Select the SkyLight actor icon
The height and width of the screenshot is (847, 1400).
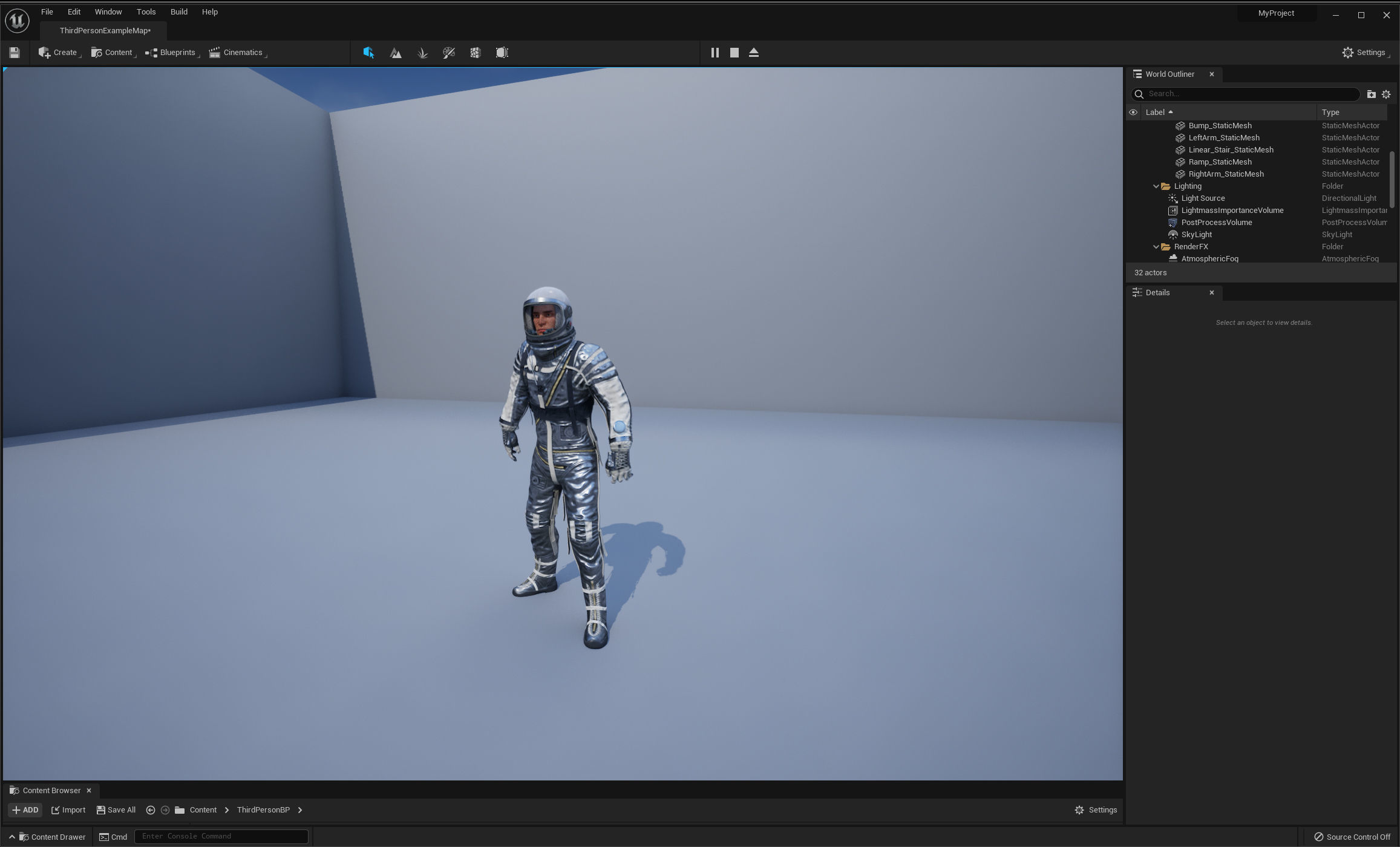1173,235
